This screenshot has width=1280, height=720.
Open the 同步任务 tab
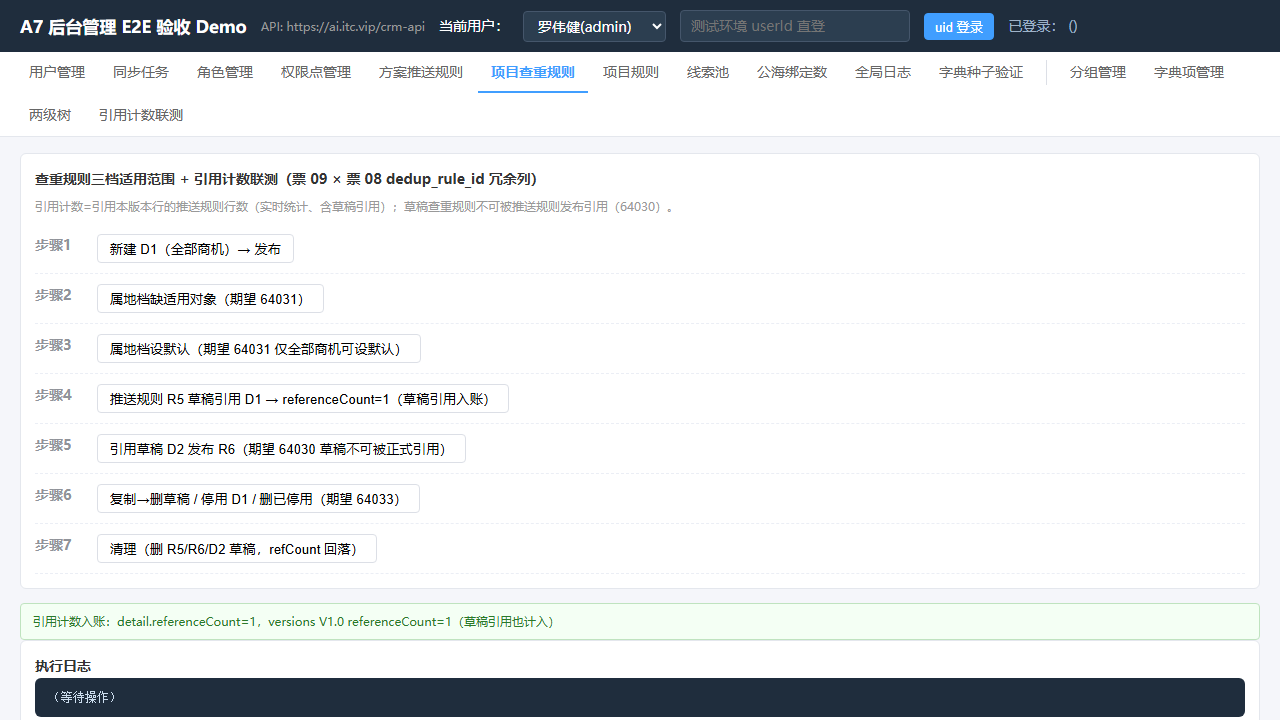click(x=141, y=72)
